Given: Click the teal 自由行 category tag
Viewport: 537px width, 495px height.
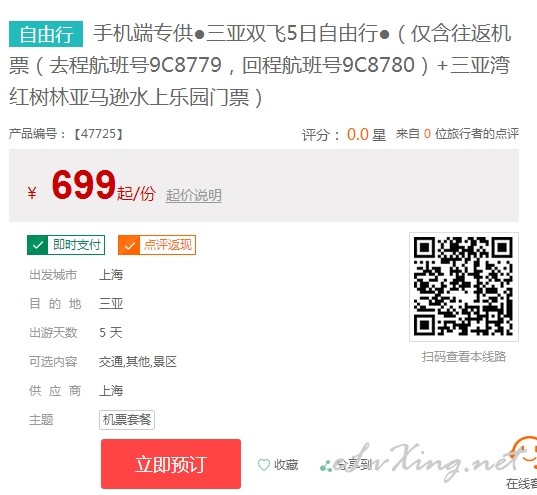Looking at the screenshot, I should 46,34.
